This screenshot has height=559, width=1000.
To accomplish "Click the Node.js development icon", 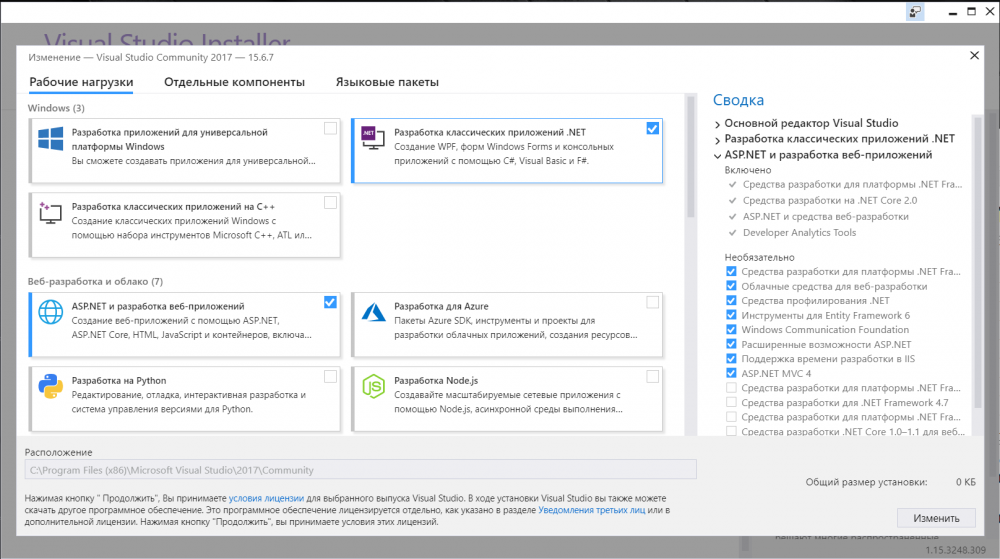I will (x=372, y=387).
